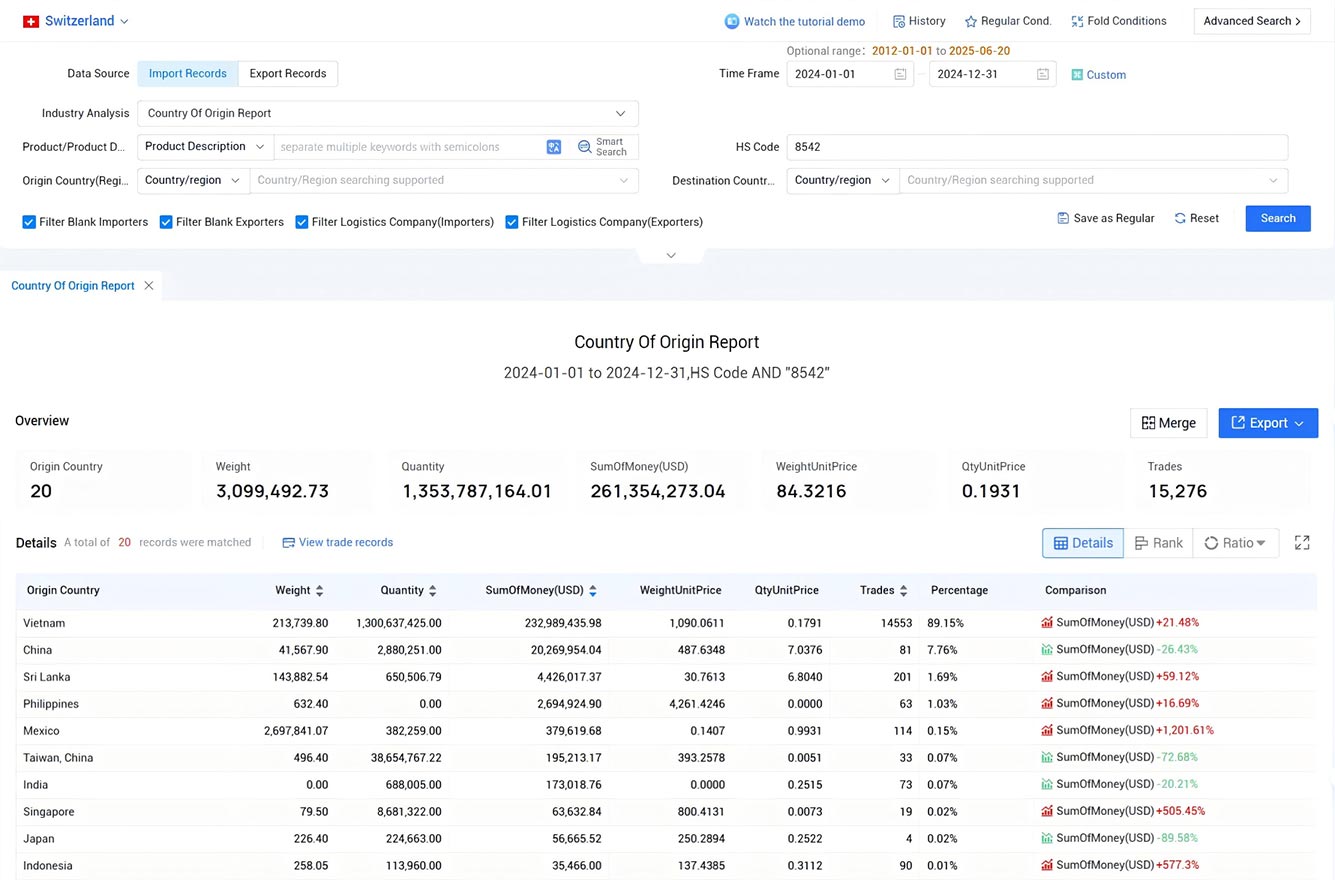Open Destination Country search select field
The width and height of the screenshot is (1335, 880).
(x=1094, y=180)
